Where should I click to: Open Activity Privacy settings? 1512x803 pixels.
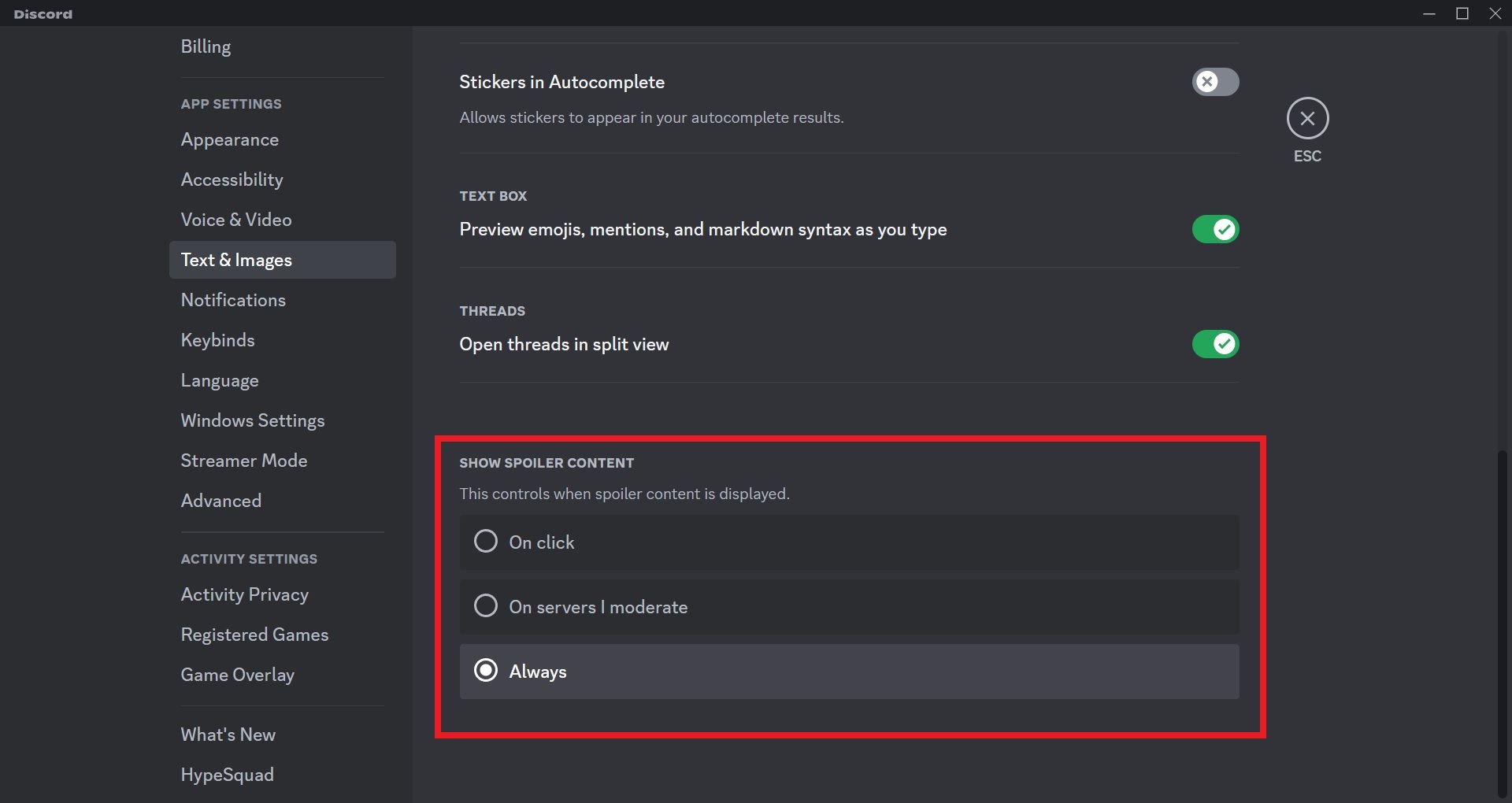click(244, 595)
